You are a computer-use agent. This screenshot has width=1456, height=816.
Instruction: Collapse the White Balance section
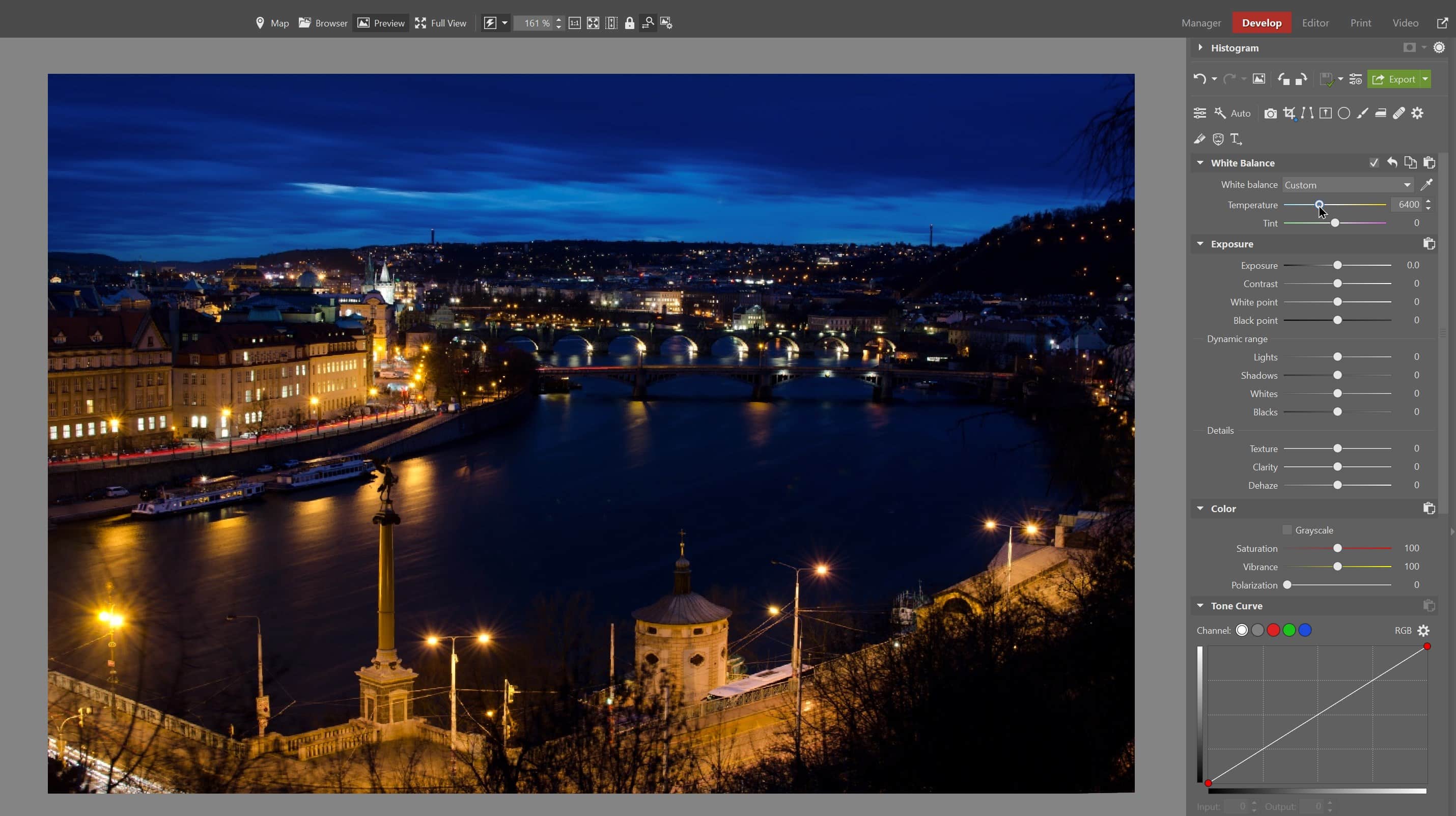[1200, 163]
